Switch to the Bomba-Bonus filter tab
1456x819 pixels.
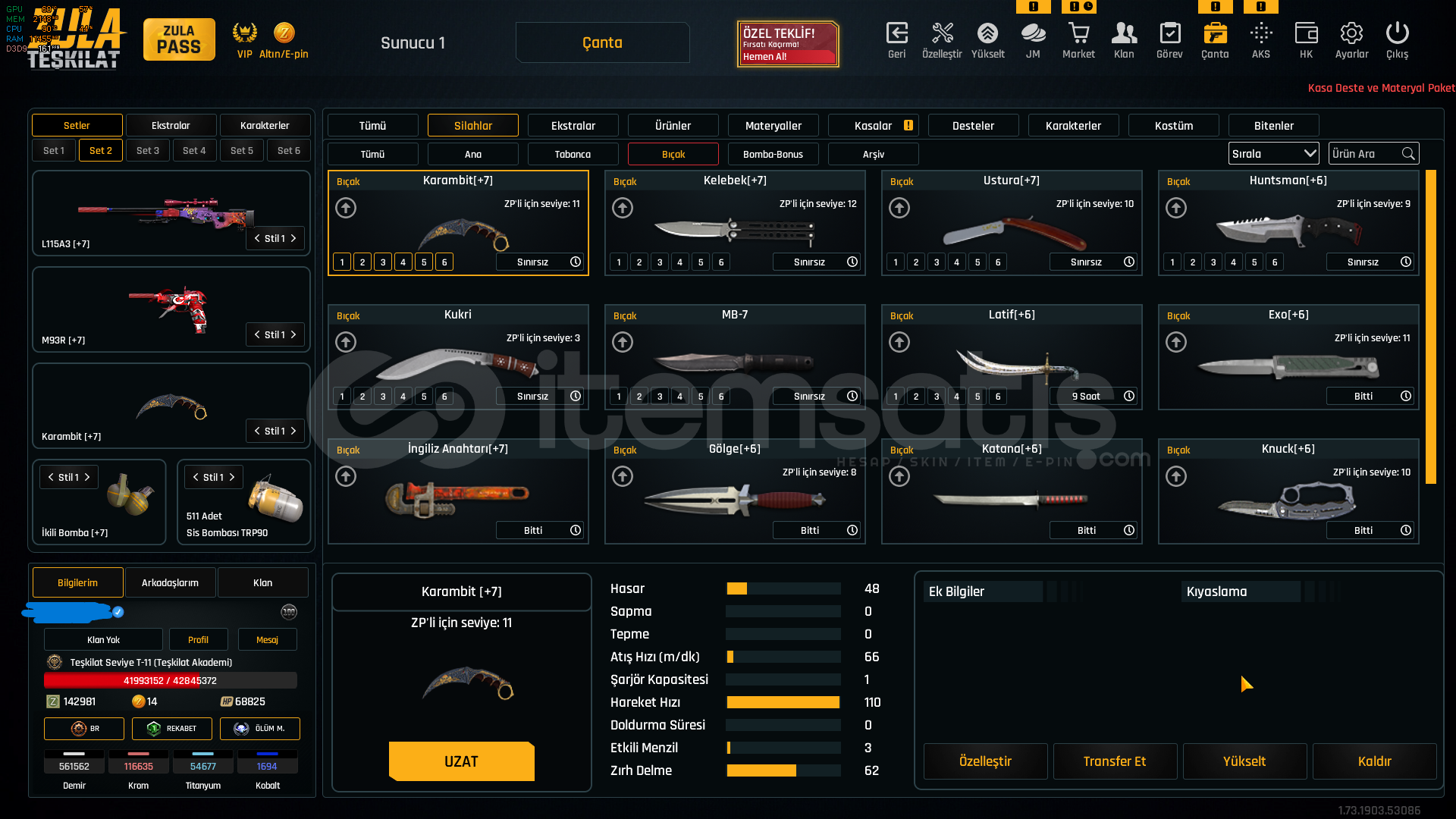click(773, 154)
